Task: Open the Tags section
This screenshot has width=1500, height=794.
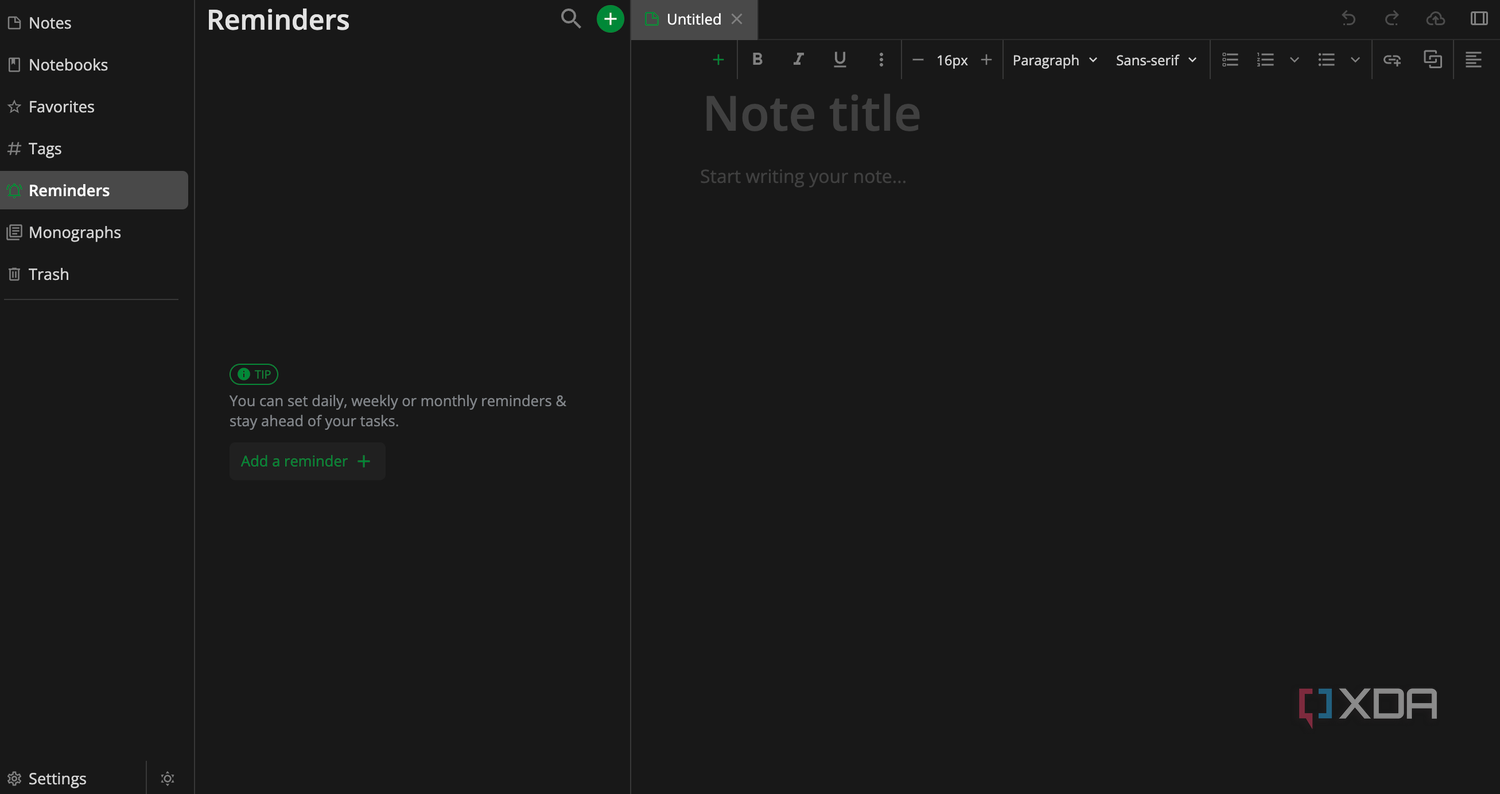Action: click(94, 149)
